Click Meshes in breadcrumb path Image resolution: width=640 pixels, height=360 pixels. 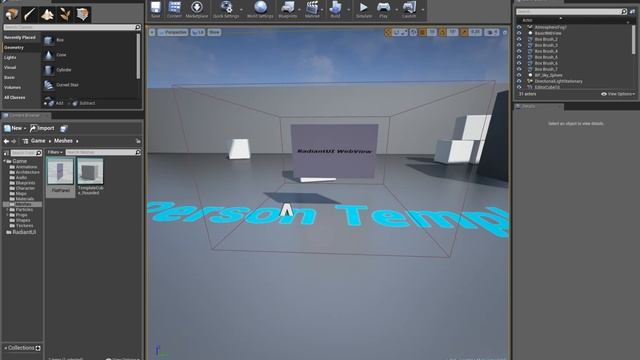pos(63,141)
